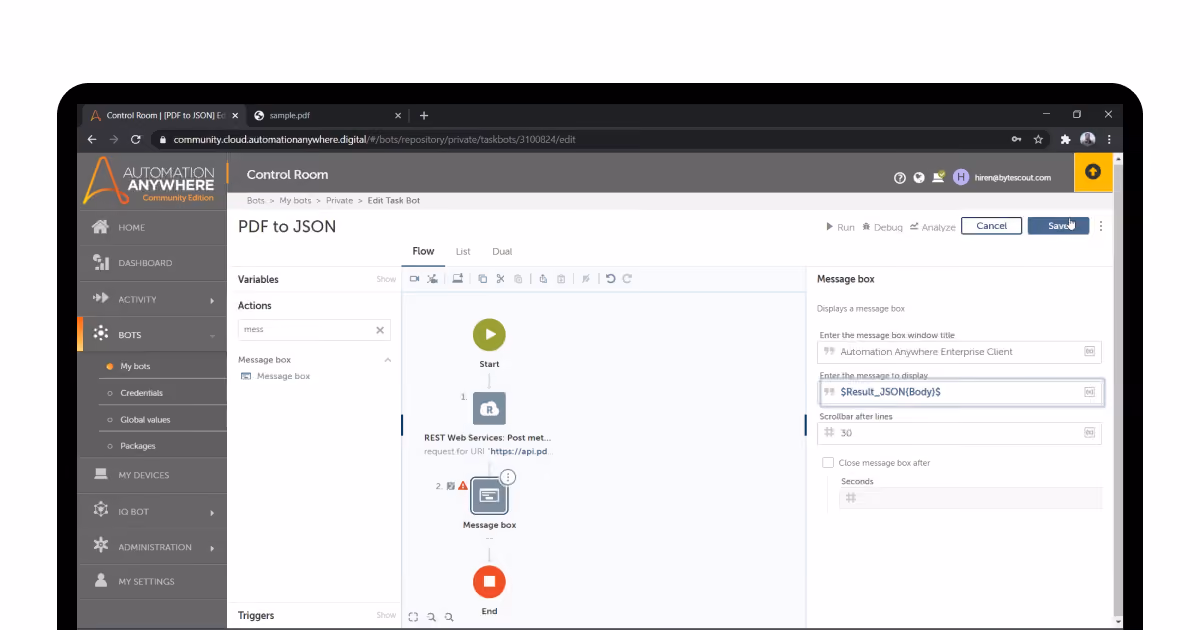The width and height of the screenshot is (1200, 630).
Task: Expand the Activity sidebar menu
Action: pyautogui.click(x=212, y=300)
